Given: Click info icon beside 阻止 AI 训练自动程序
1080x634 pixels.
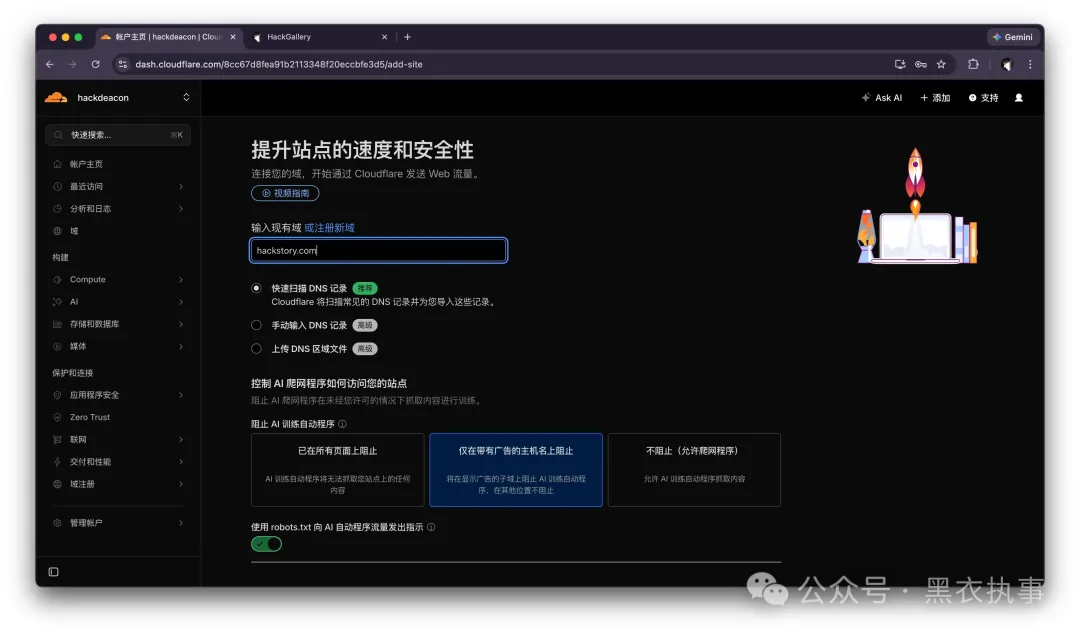Looking at the screenshot, I should pos(342,424).
